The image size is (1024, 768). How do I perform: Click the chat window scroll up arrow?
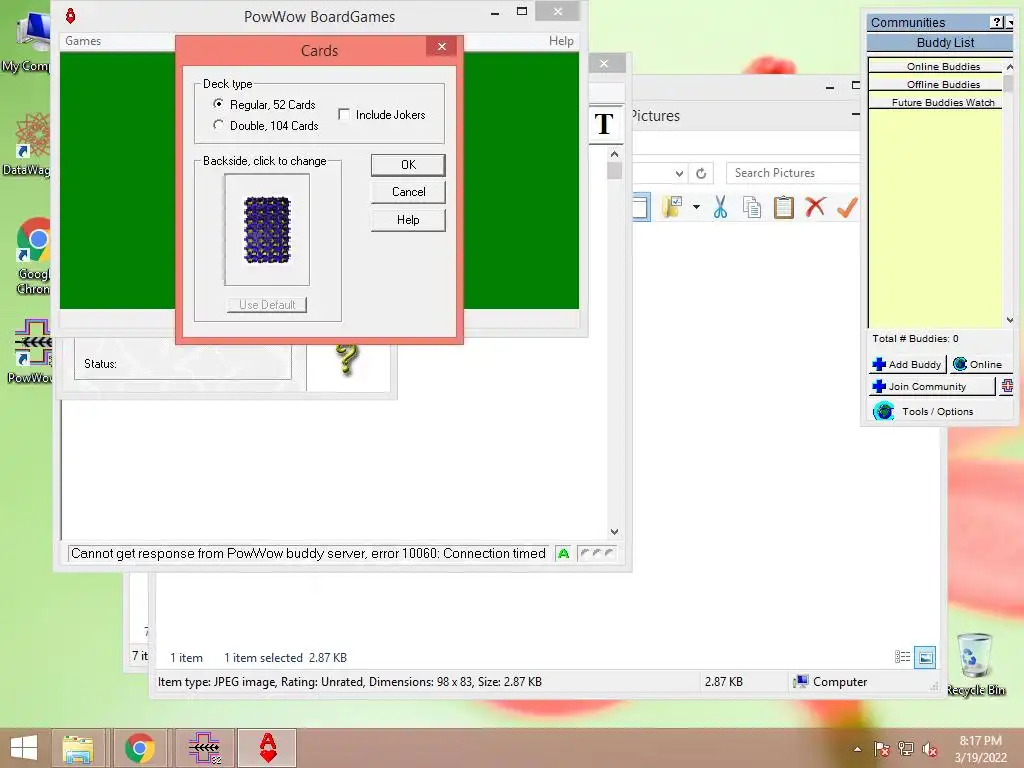(x=614, y=154)
